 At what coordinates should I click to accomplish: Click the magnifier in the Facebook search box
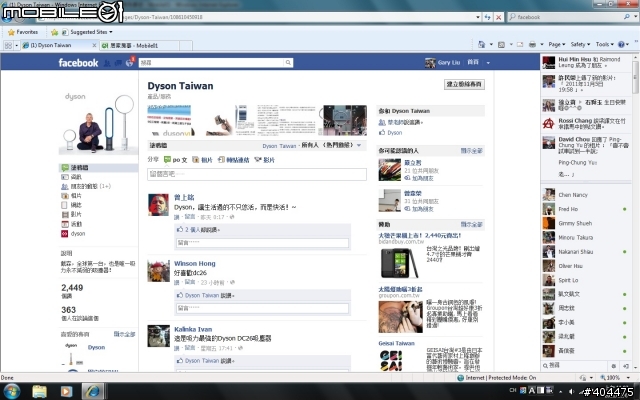pyautogui.click(x=288, y=62)
